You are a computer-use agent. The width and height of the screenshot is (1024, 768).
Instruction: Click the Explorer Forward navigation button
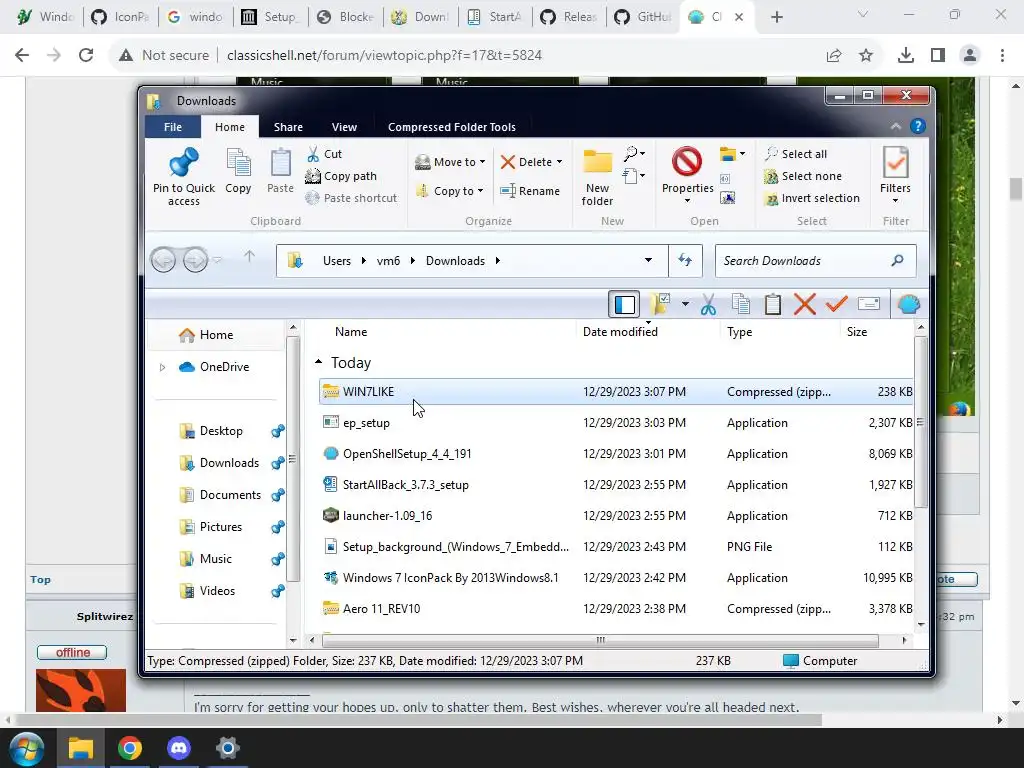pyautogui.click(x=195, y=261)
